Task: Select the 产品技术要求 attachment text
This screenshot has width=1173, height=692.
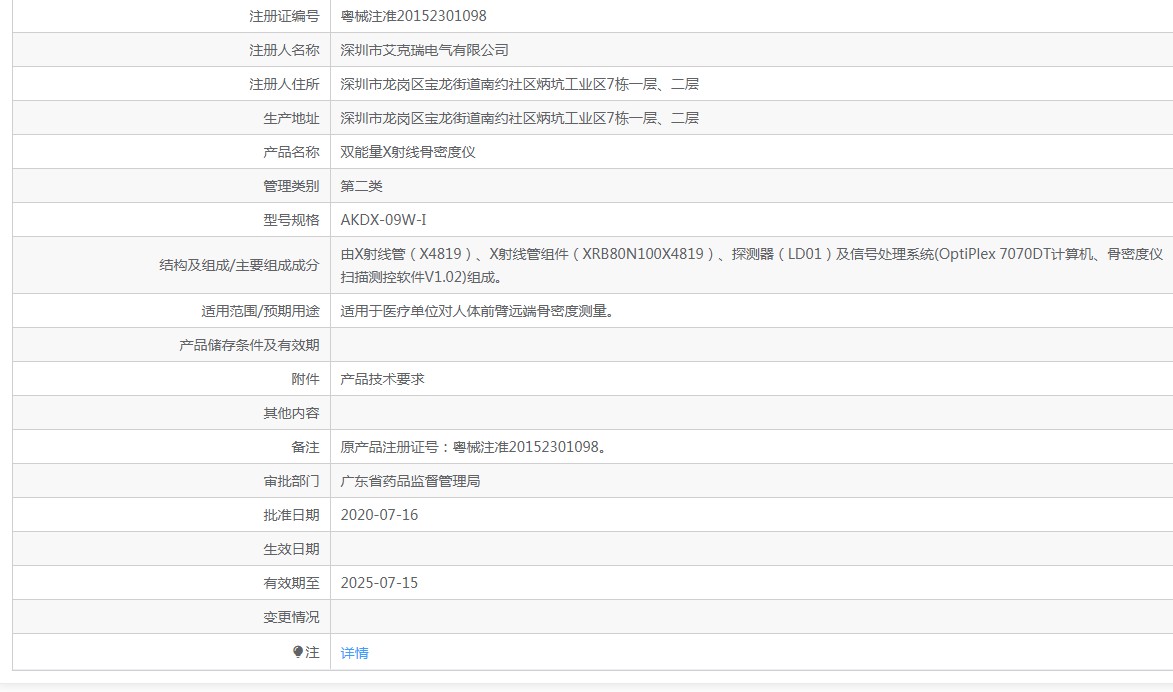Action: (382, 379)
